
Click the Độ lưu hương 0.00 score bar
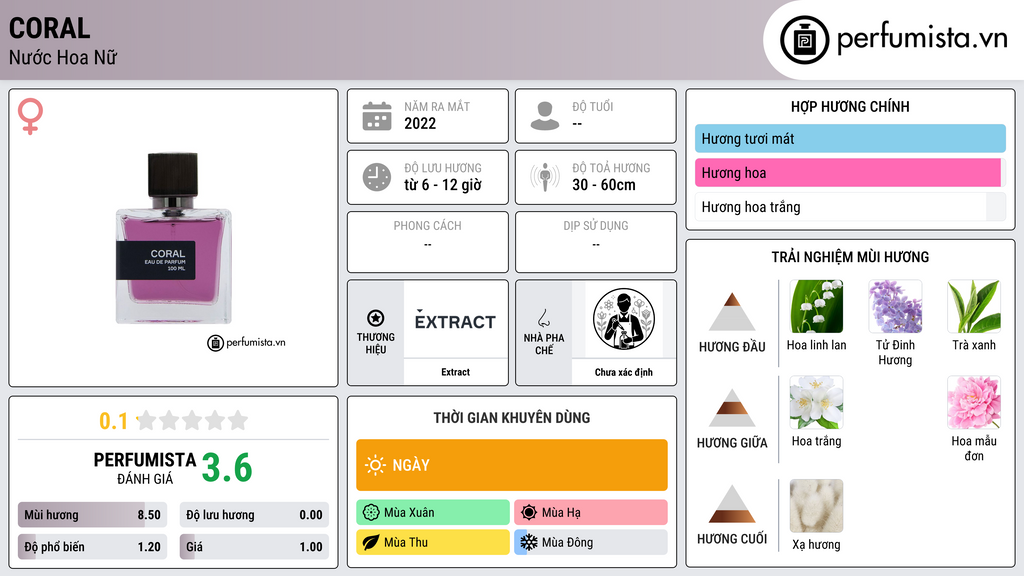[254, 515]
